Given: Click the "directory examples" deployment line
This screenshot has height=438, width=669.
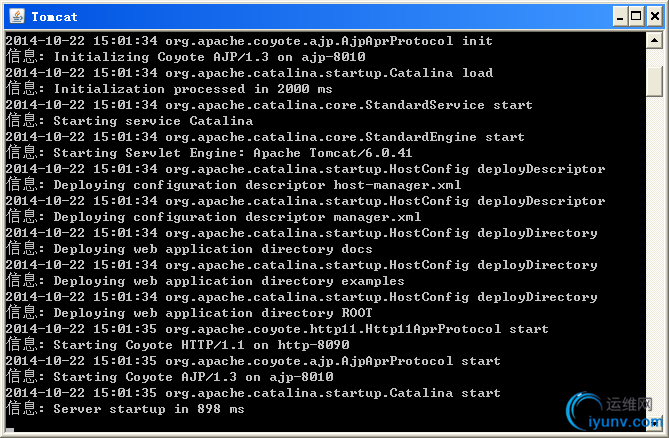Looking at the screenshot, I should click(x=333, y=281).
